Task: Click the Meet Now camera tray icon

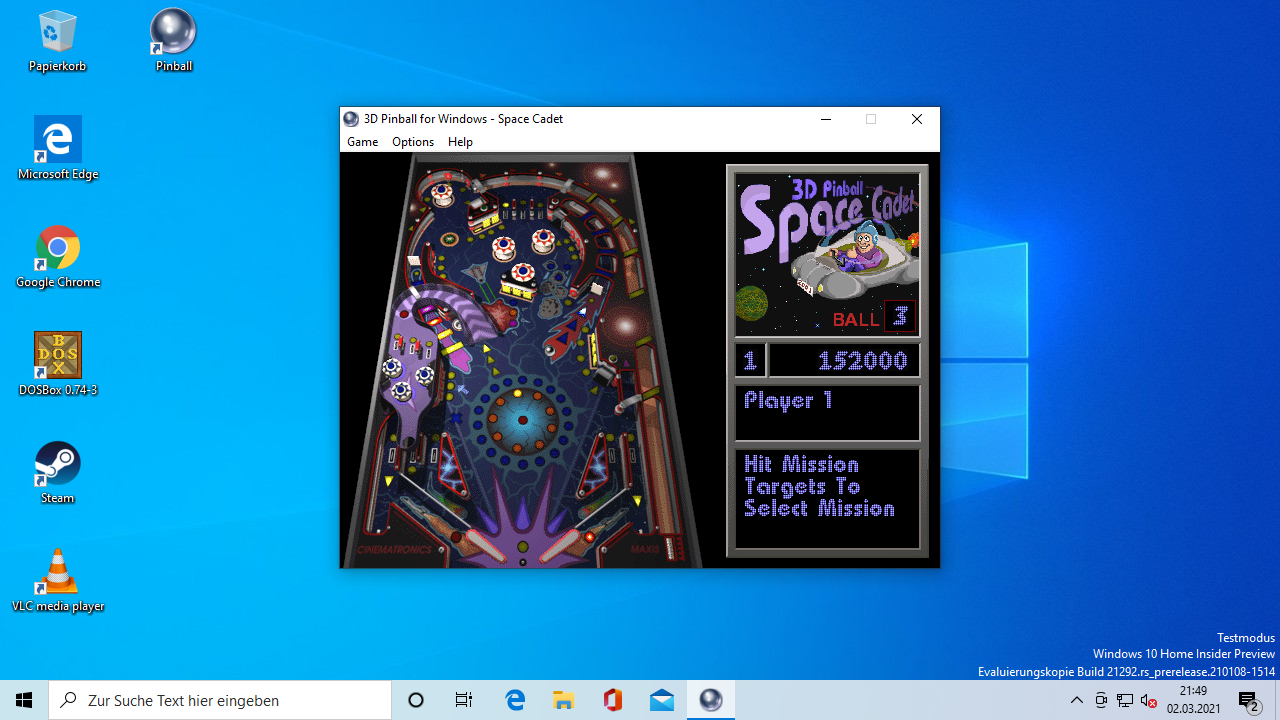Action: 1101,700
